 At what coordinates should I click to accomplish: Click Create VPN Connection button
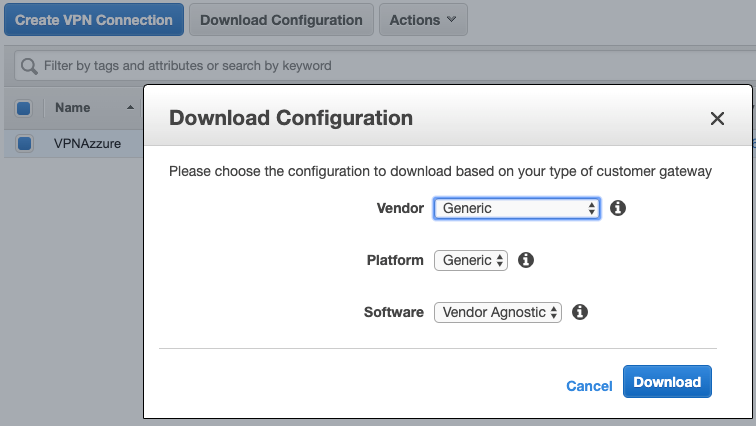(94, 20)
